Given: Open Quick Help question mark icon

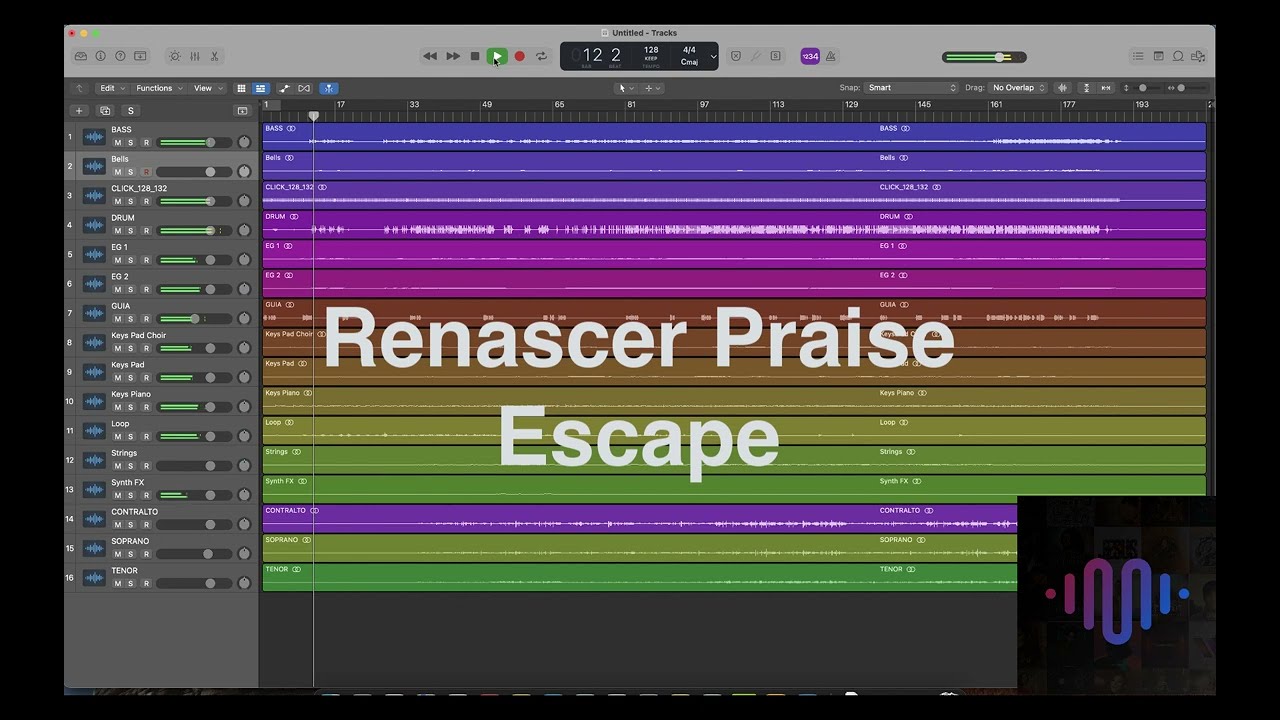Looking at the screenshot, I should (x=121, y=56).
